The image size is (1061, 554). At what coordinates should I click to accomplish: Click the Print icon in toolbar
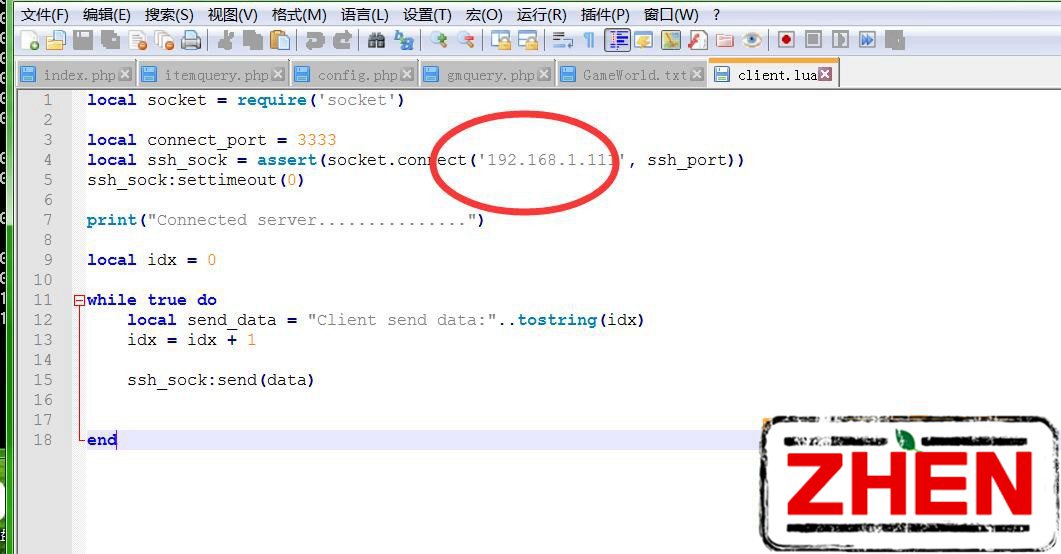click(x=191, y=40)
